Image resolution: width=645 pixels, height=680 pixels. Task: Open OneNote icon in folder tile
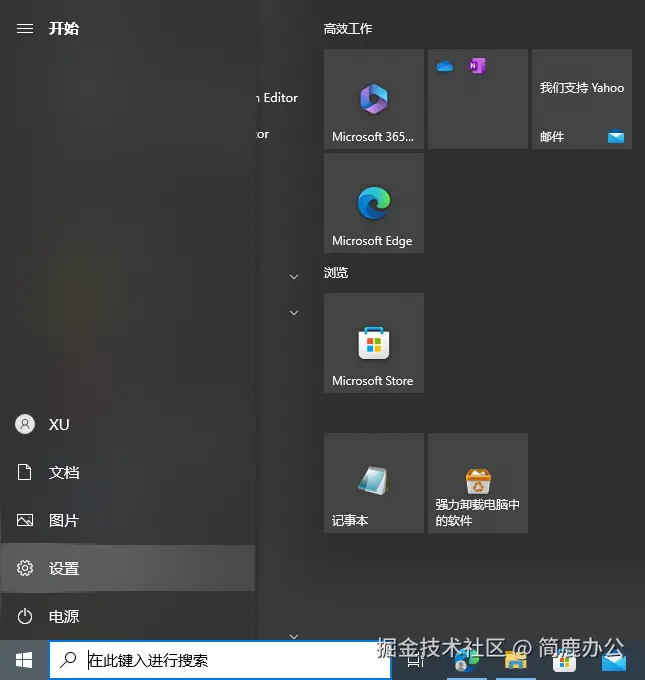[477, 66]
